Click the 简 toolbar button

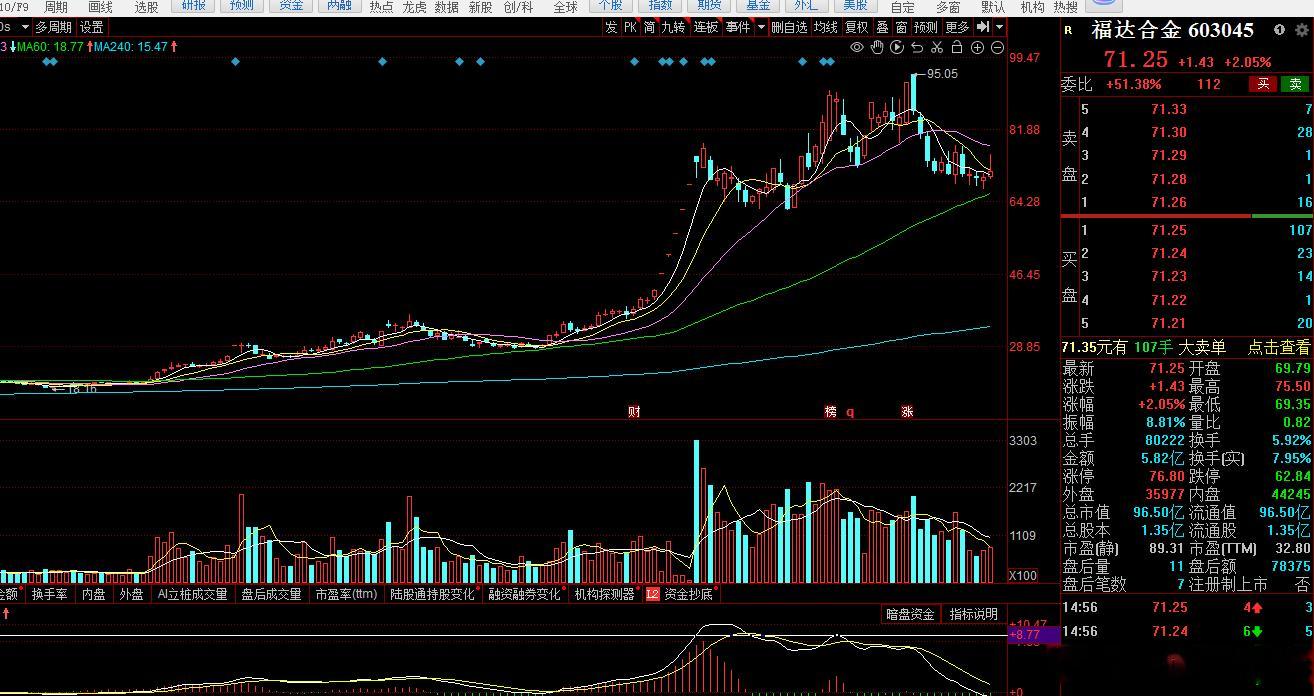pos(650,27)
